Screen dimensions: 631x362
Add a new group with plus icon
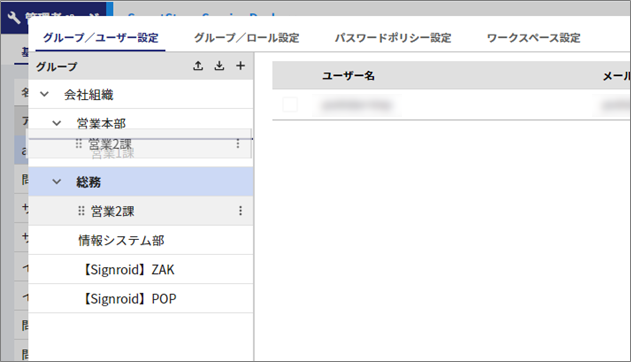(240, 66)
